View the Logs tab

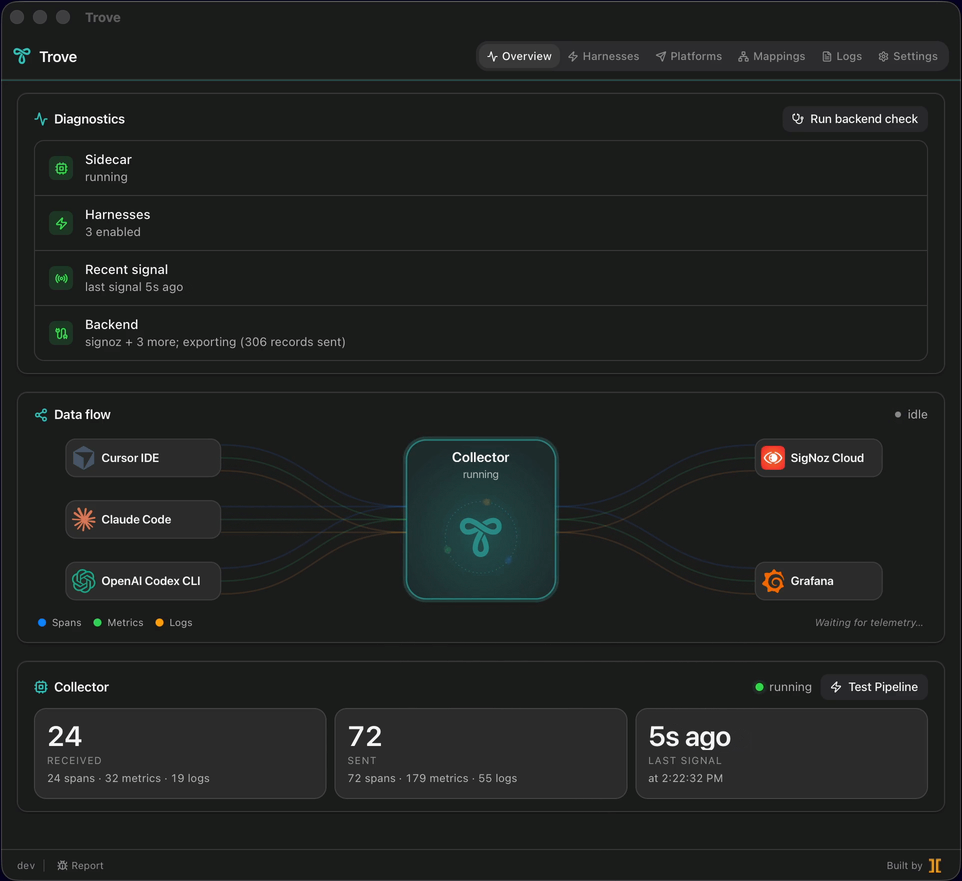pyautogui.click(x=842, y=56)
